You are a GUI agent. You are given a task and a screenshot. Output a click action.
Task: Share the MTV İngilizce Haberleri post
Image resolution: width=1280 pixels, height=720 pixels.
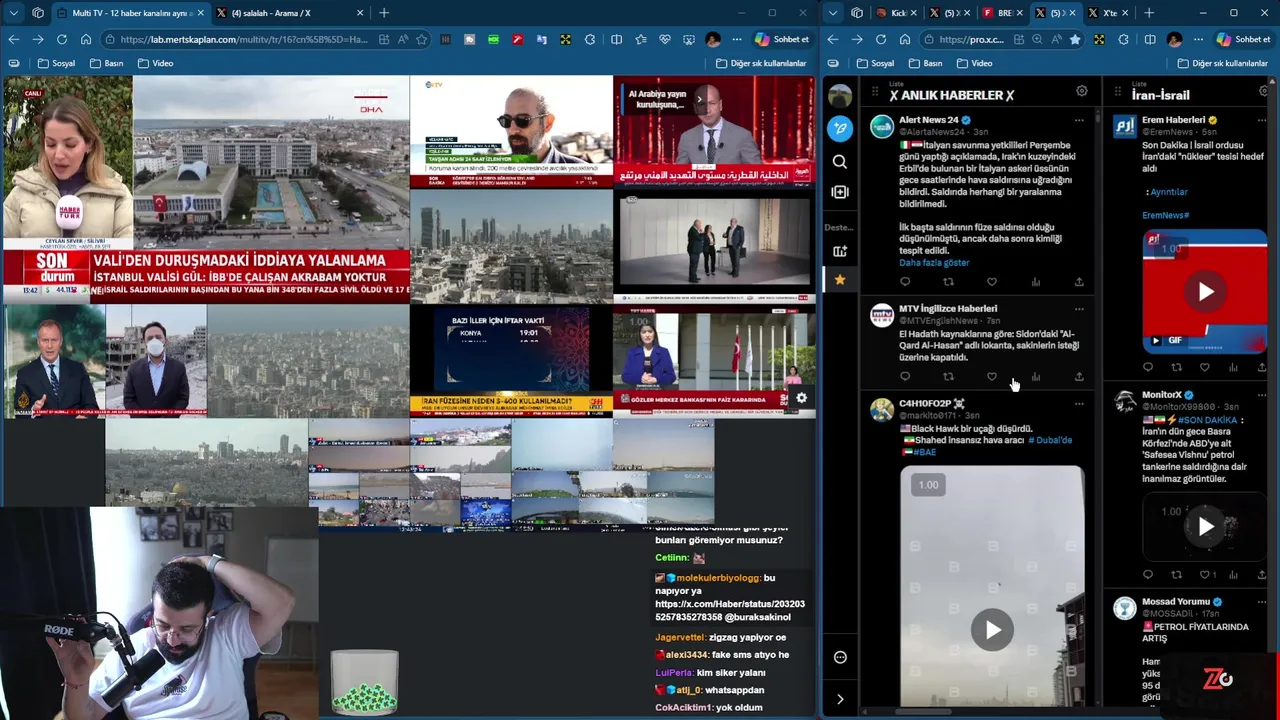point(1079,377)
